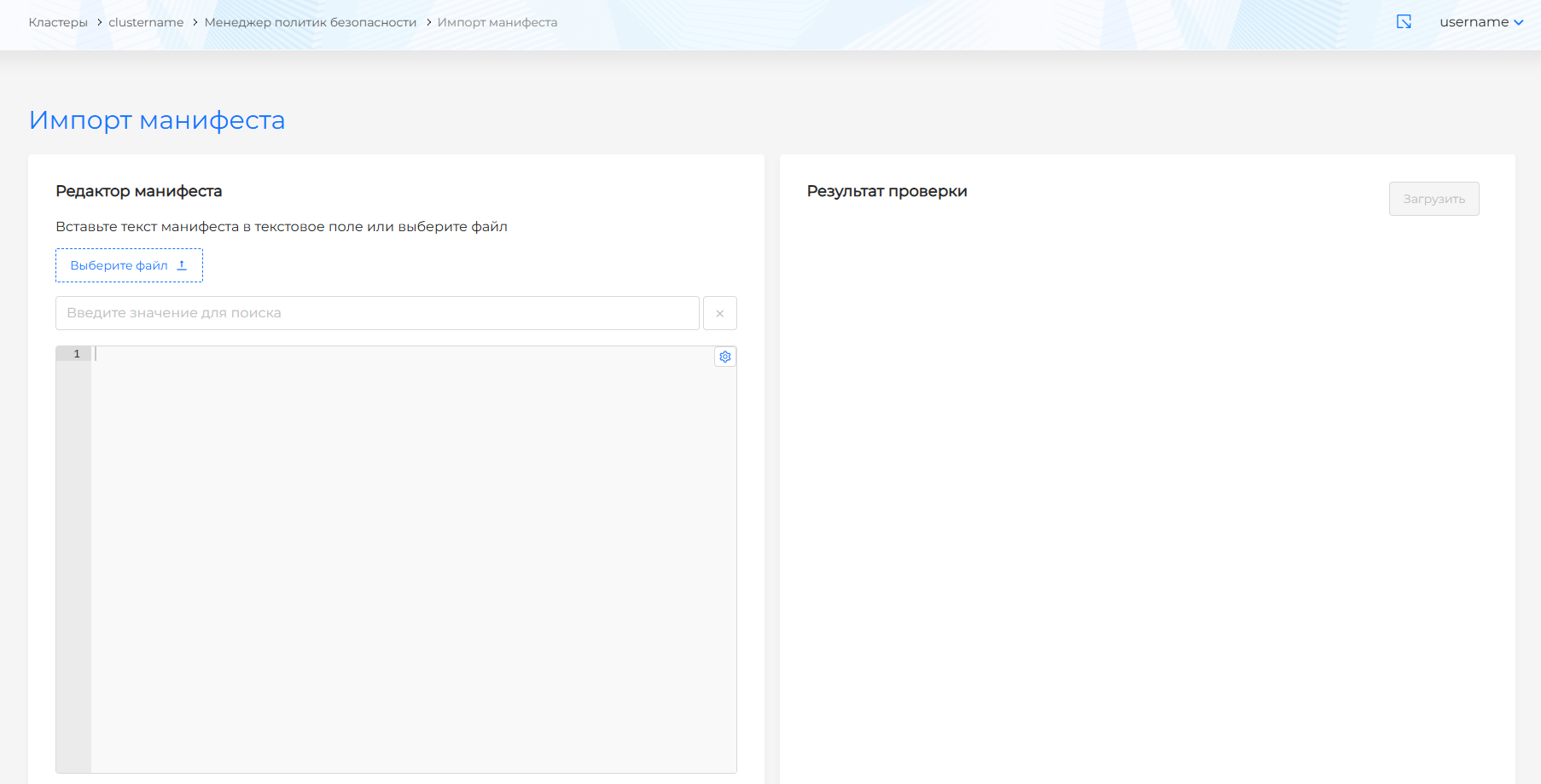Focus the search value input field

point(377,313)
